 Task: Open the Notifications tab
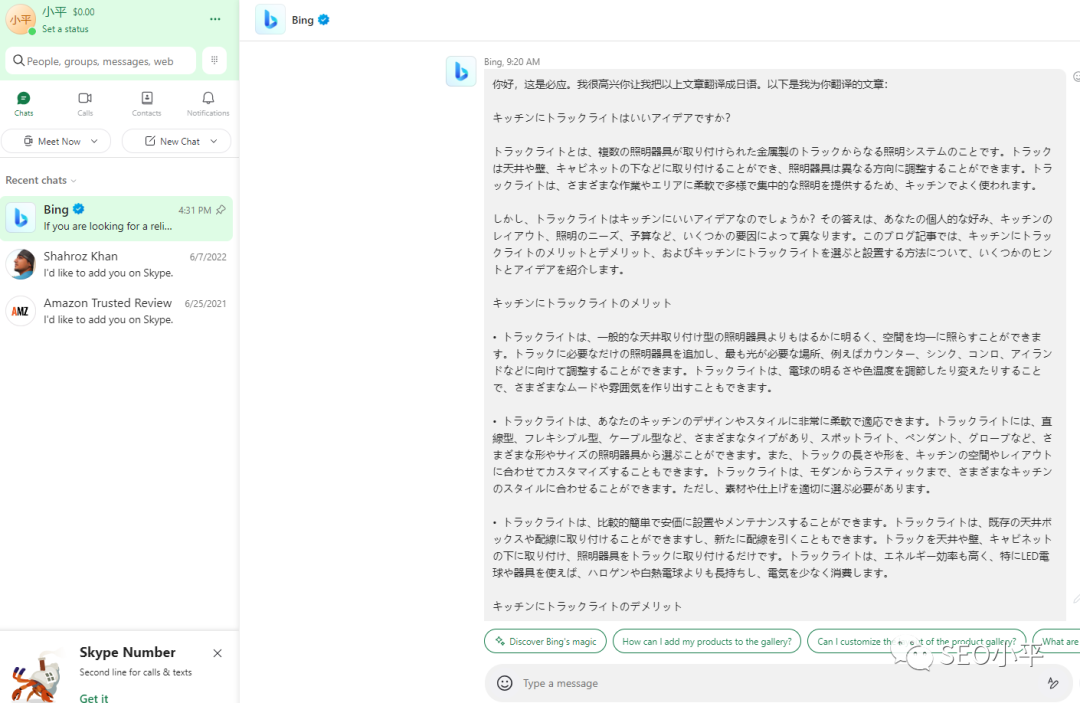click(x=208, y=104)
